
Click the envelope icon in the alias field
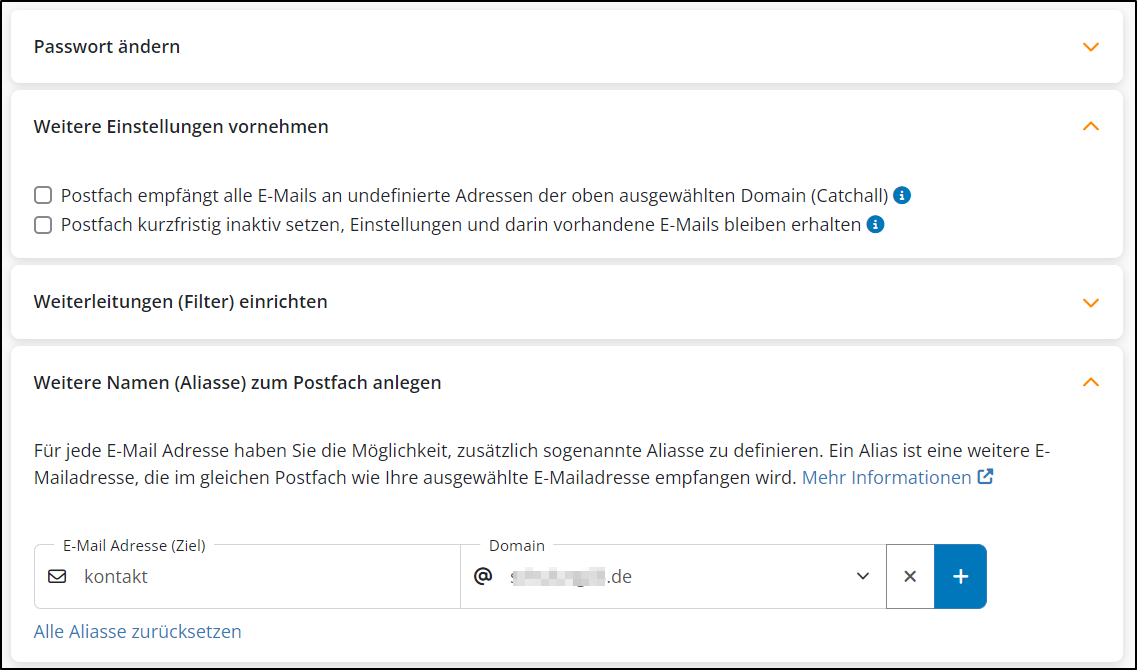(58, 576)
